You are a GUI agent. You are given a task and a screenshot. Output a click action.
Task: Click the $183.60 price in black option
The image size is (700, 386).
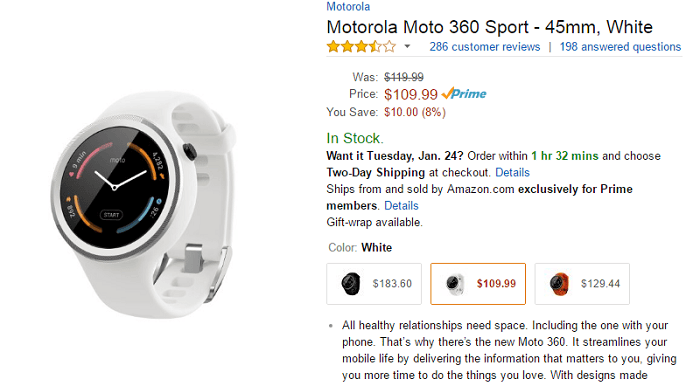[x=392, y=284]
